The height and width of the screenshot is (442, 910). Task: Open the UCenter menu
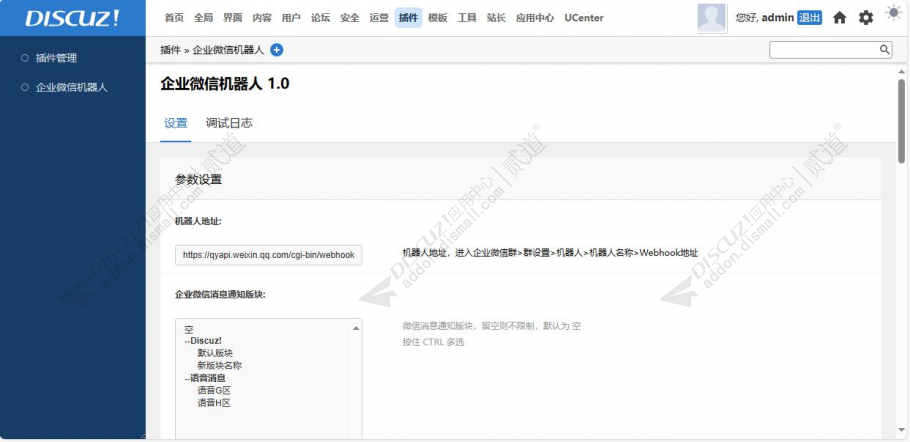(x=584, y=18)
